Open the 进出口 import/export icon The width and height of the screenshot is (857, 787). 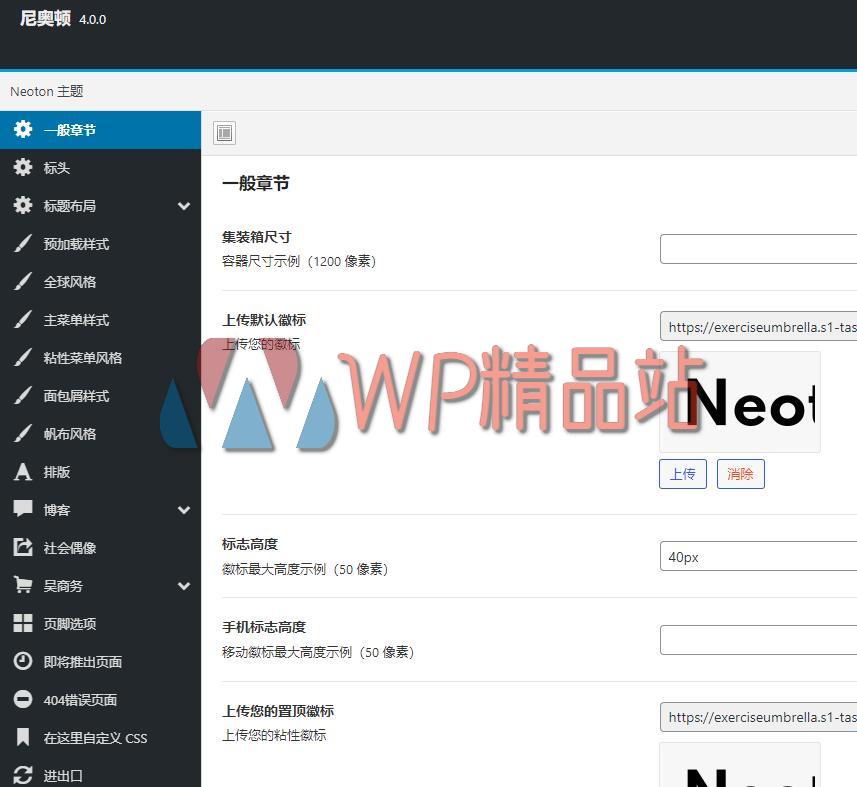click(x=22, y=775)
